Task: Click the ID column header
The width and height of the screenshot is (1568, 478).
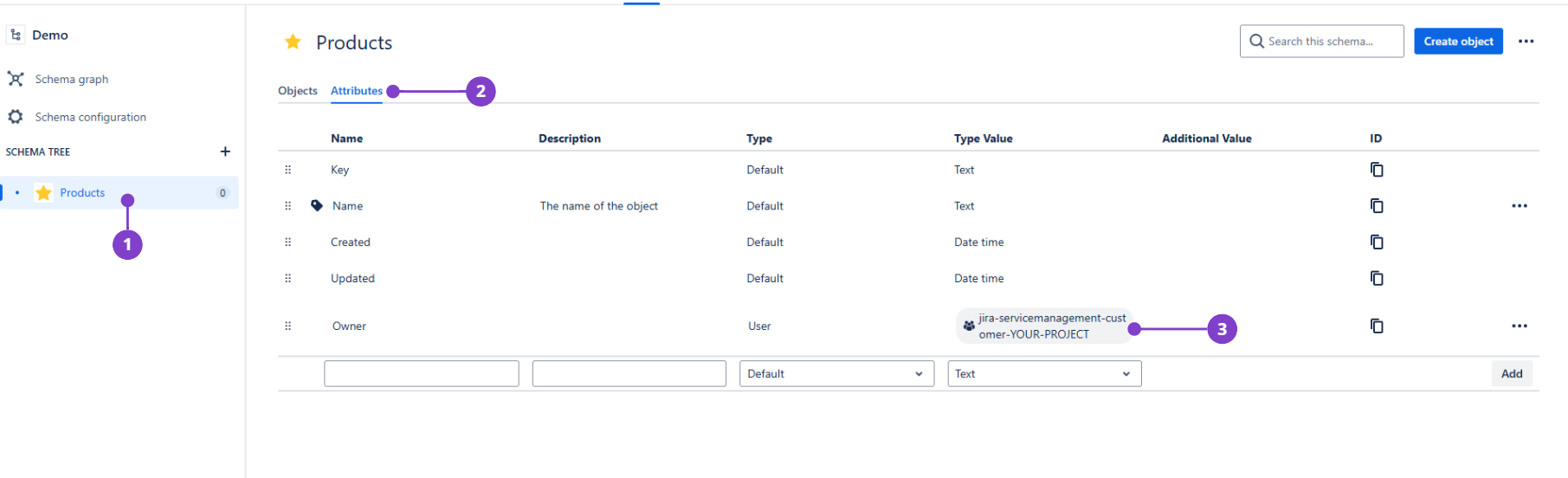Action: coord(1376,139)
